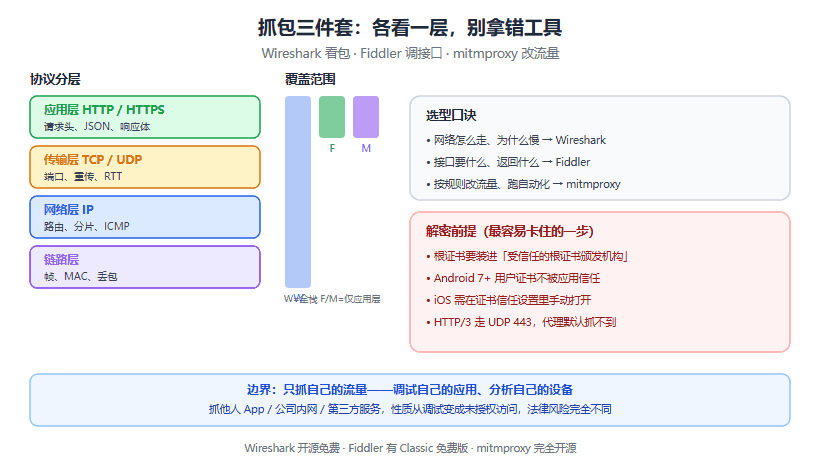Click the 解密前提 heading
The height and width of the screenshot is (470, 820).
pyautogui.click(x=510, y=231)
